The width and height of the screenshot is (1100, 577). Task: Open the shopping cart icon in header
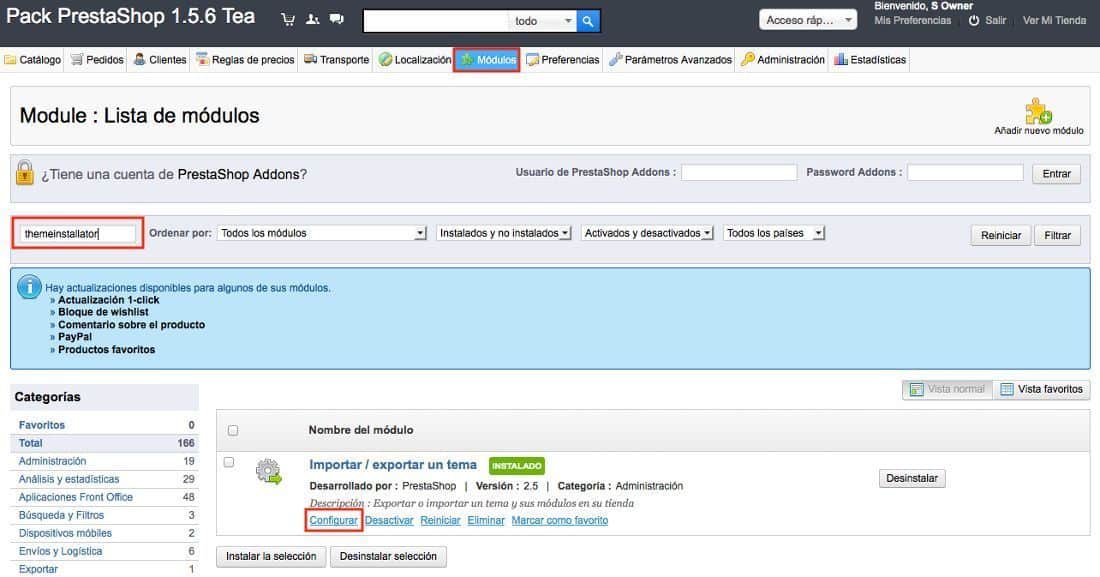288,20
